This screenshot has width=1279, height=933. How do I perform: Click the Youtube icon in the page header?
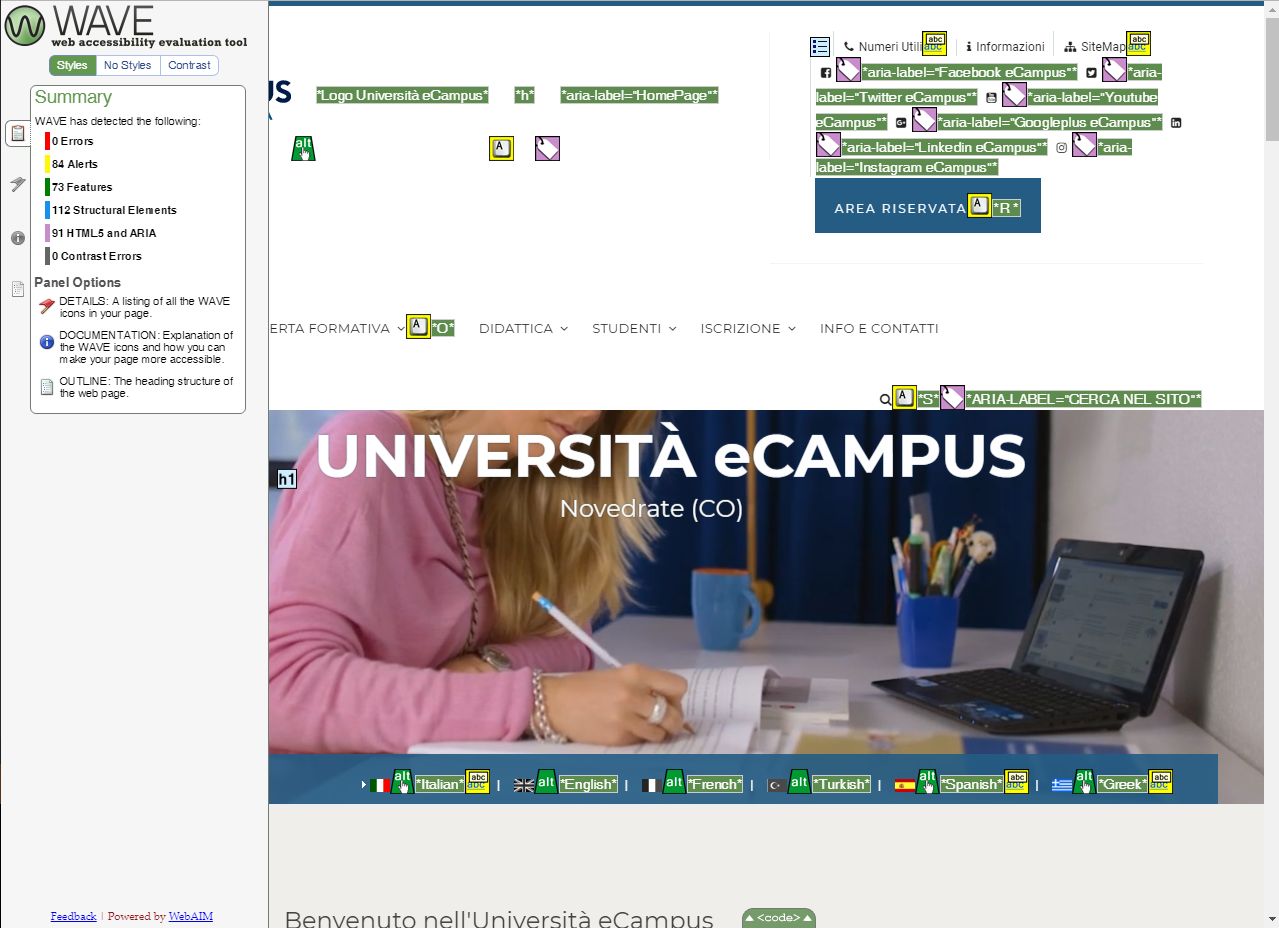tap(991, 98)
